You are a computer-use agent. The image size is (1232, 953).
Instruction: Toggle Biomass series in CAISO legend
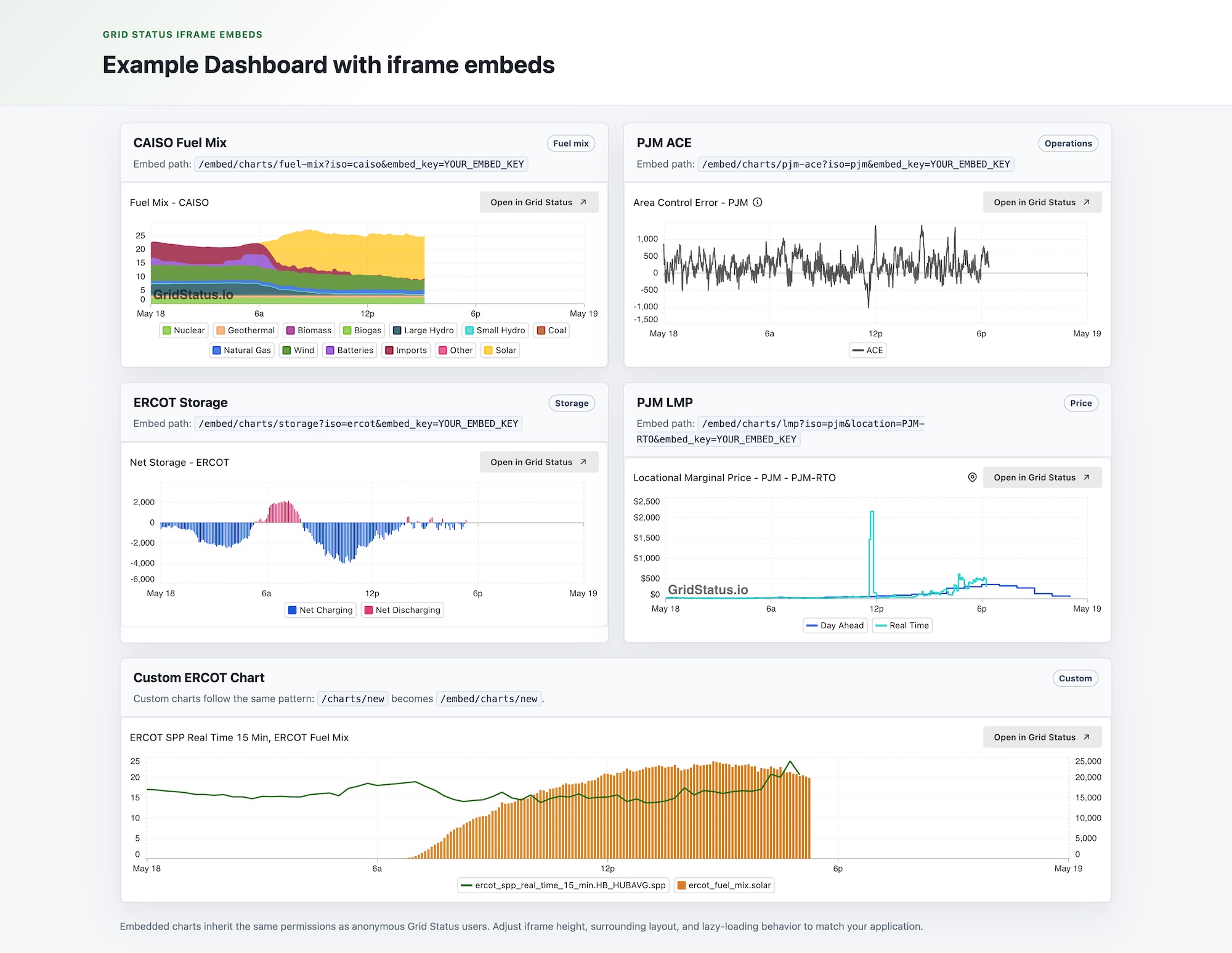[x=309, y=330]
